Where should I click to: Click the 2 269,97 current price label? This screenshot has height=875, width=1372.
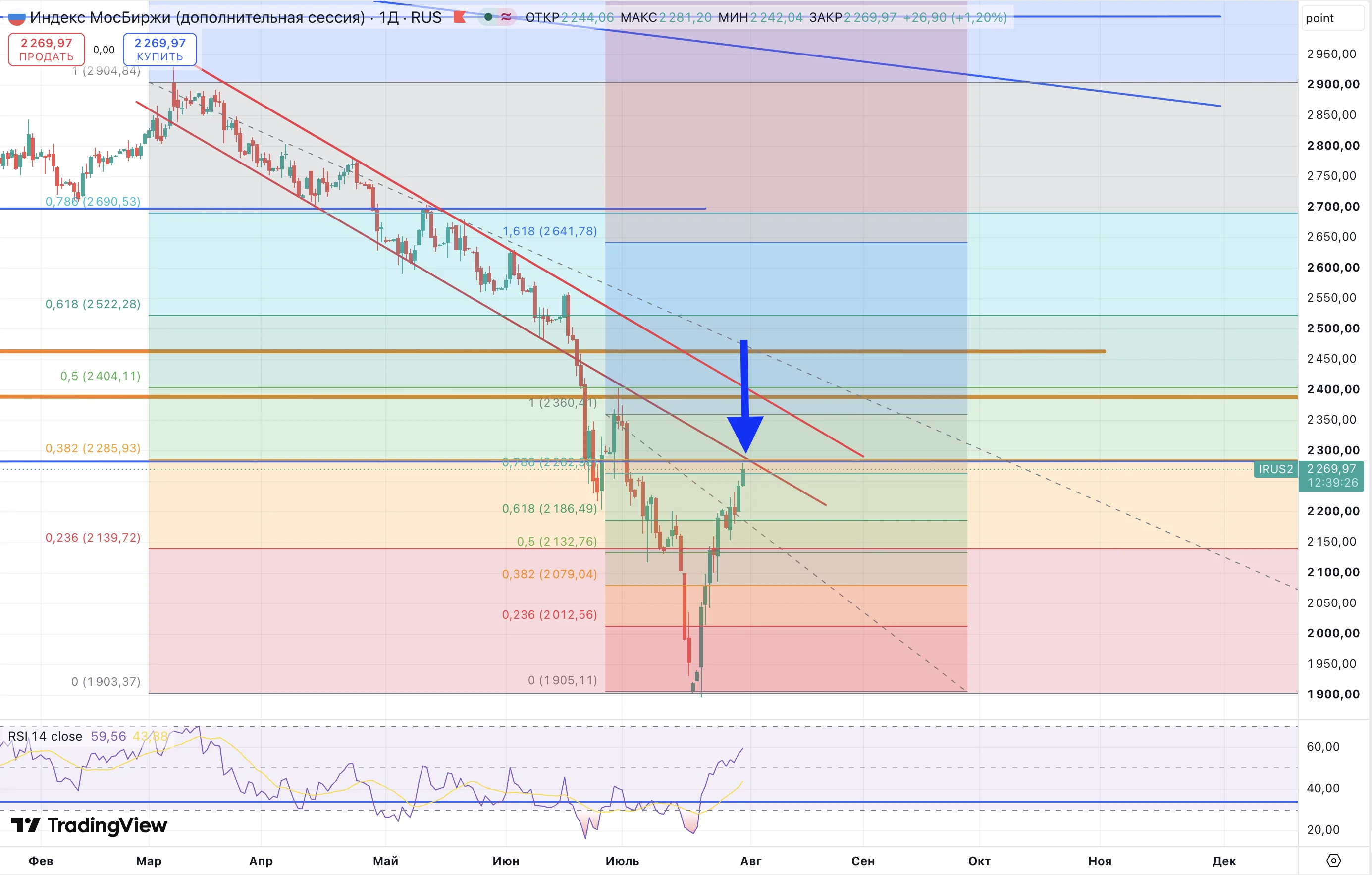1331,469
